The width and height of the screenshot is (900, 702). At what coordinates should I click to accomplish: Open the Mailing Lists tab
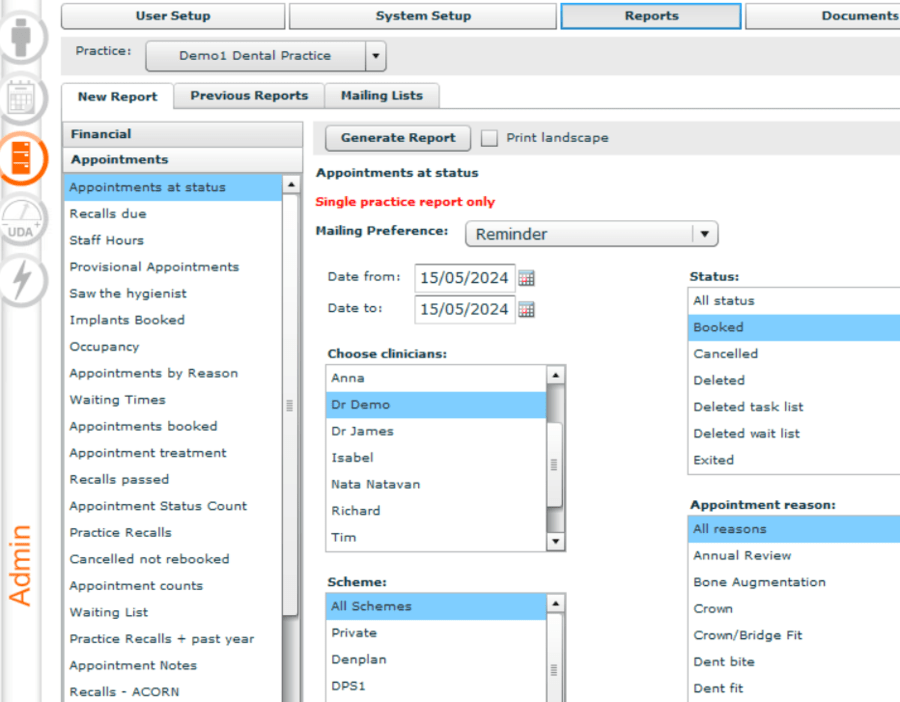381,96
